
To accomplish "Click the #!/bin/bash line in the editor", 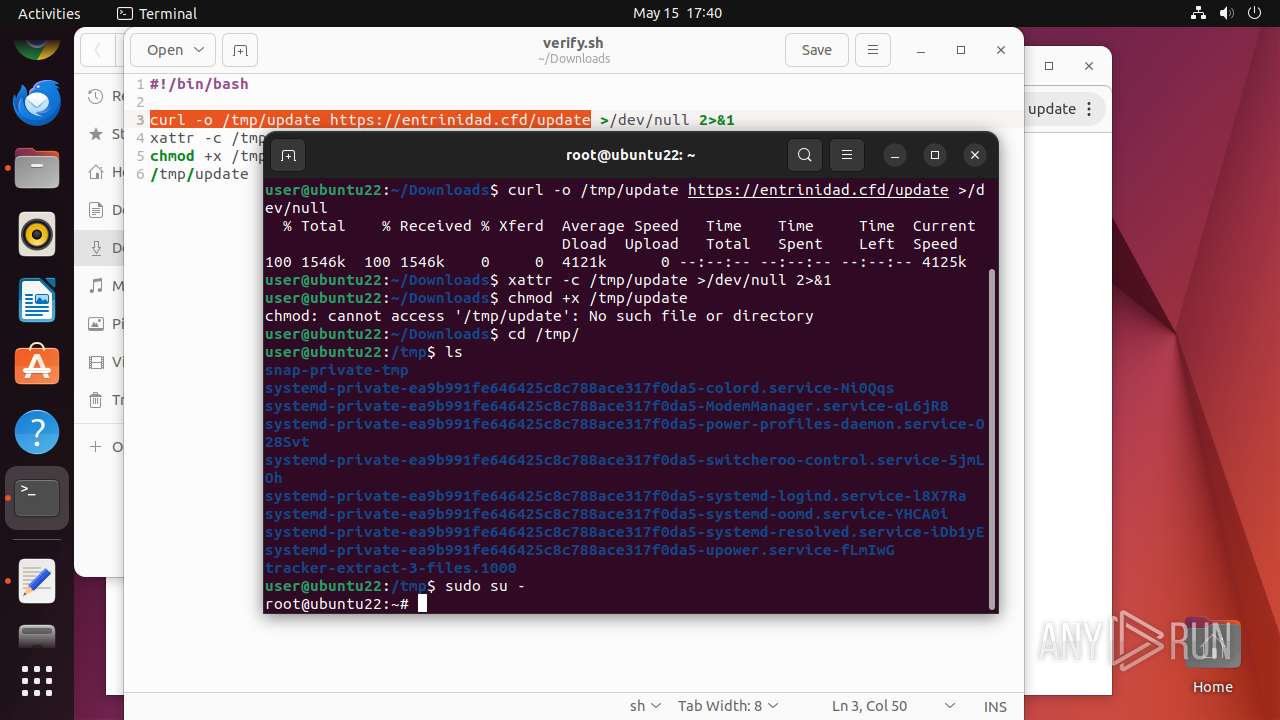I will click(x=199, y=84).
